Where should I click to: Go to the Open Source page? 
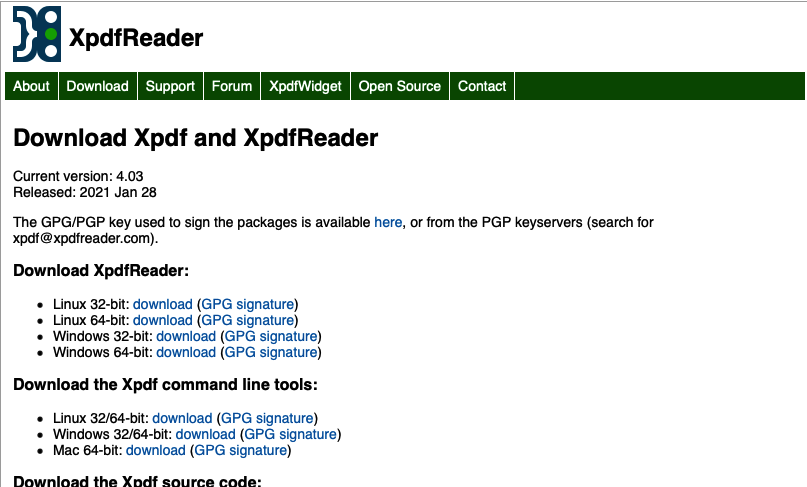[x=400, y=86]
